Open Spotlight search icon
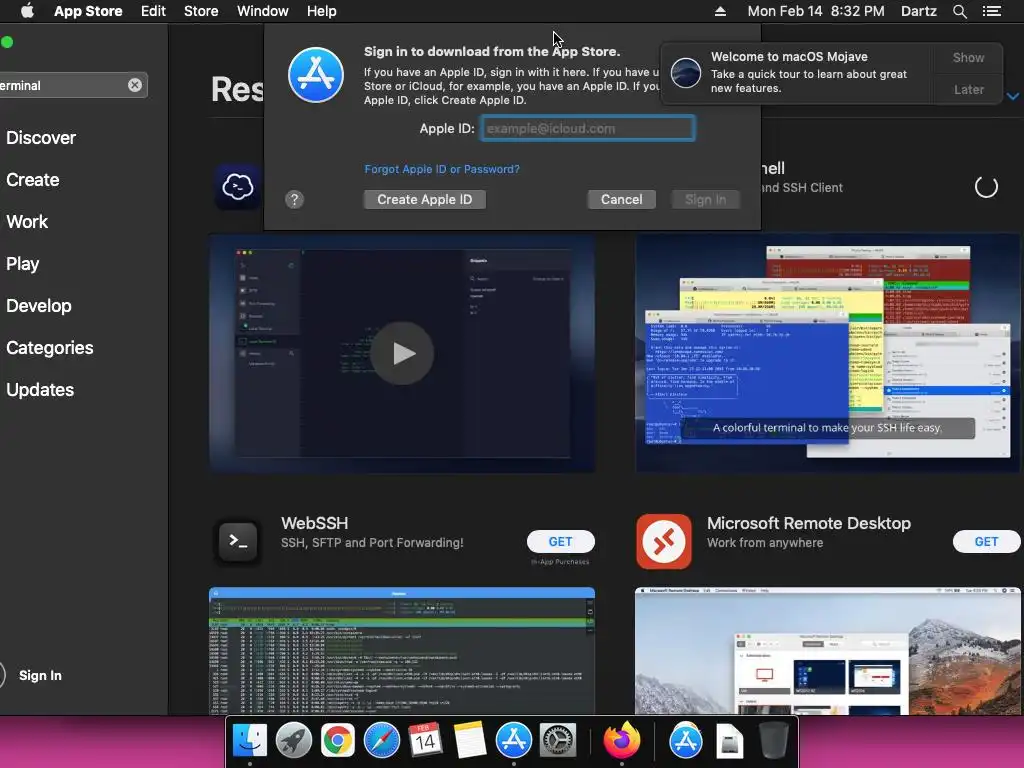Viewport: 1024px width, 768px height. point(959,11)
